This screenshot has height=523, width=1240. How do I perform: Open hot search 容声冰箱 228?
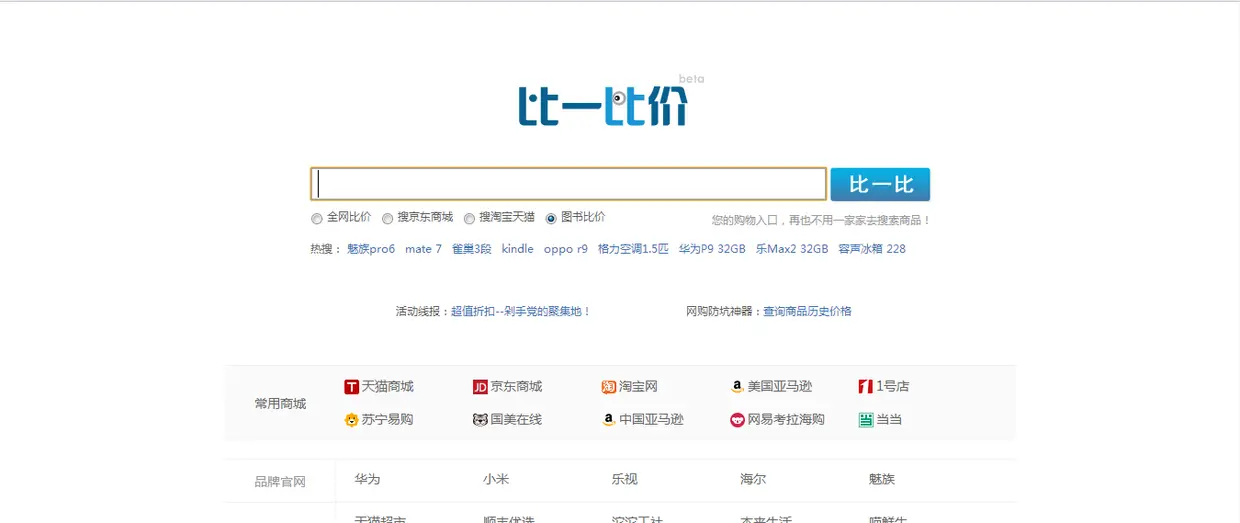click(872, 249)
